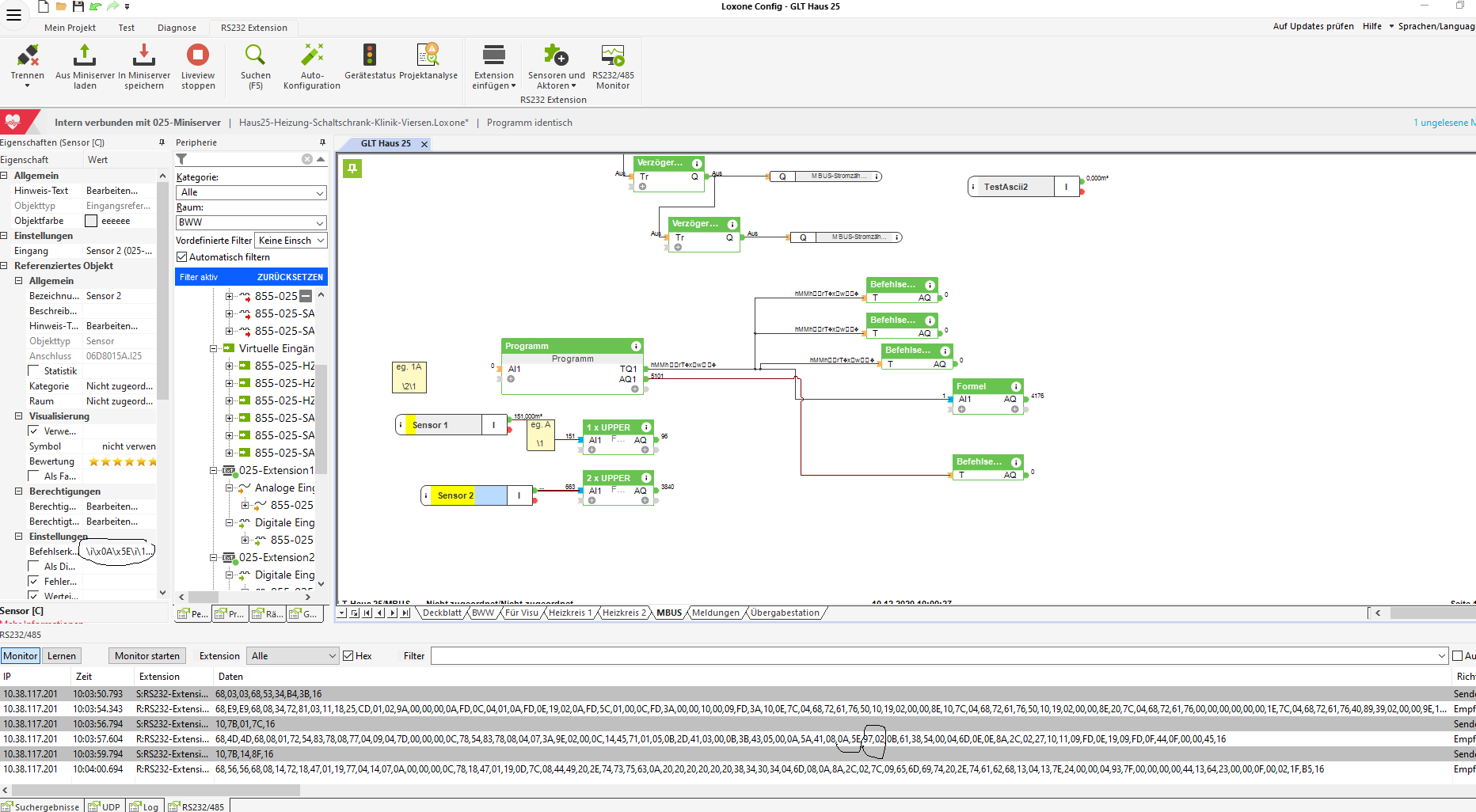Click the Objektfarbe eeeeee color swatch

(91, 221)
